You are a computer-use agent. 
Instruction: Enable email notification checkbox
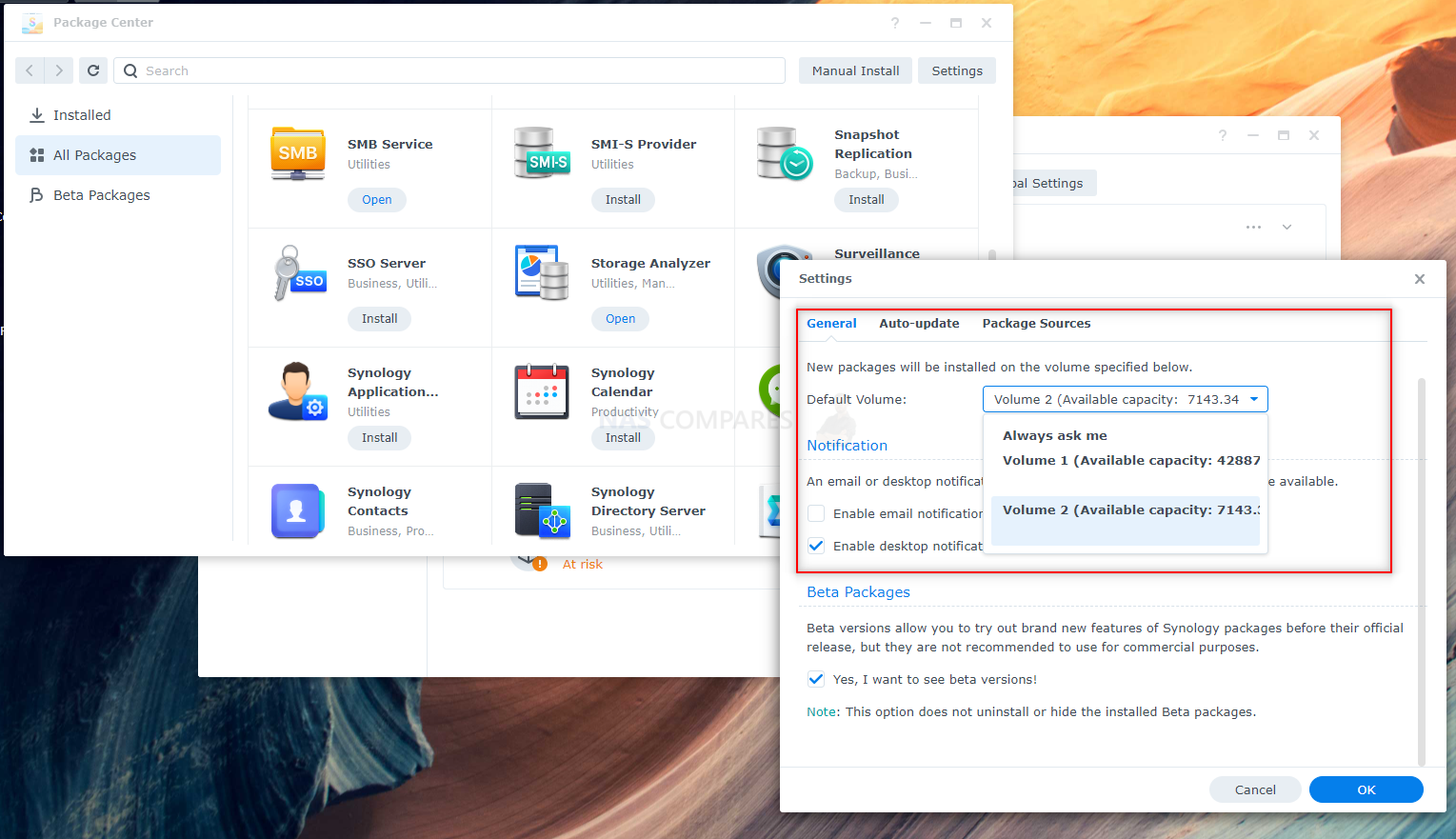click(816, 513)
